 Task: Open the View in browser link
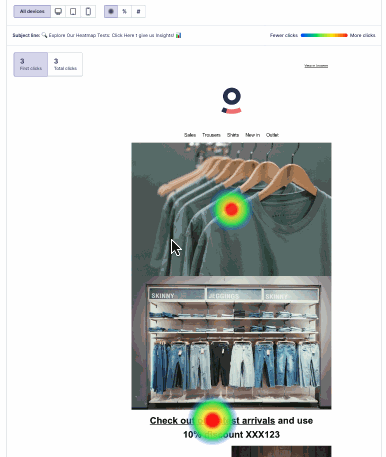point(316,66)
